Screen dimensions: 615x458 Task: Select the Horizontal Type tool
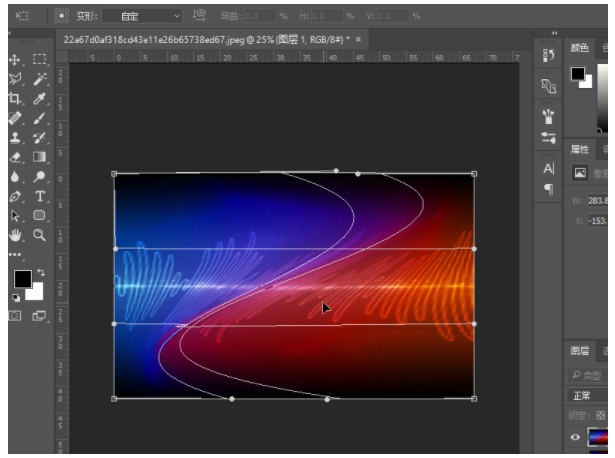(40, 196)
